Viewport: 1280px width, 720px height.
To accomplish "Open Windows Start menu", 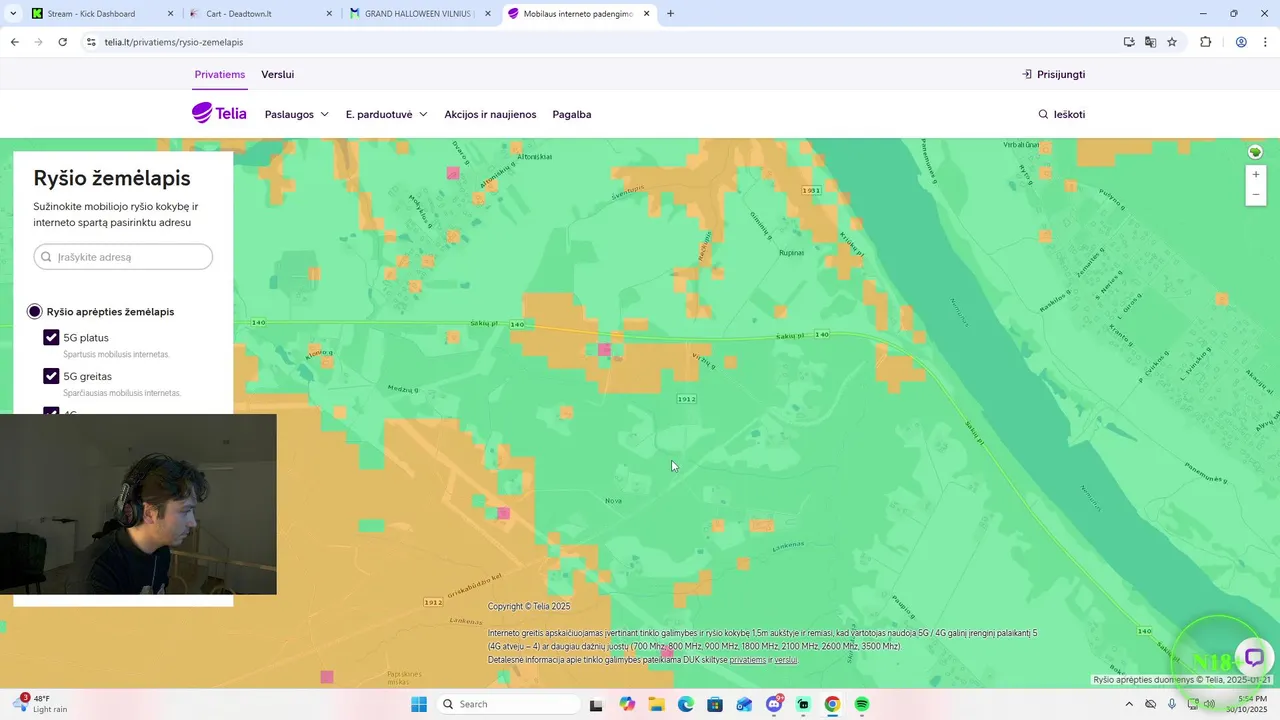I will (x=419, y=704).
